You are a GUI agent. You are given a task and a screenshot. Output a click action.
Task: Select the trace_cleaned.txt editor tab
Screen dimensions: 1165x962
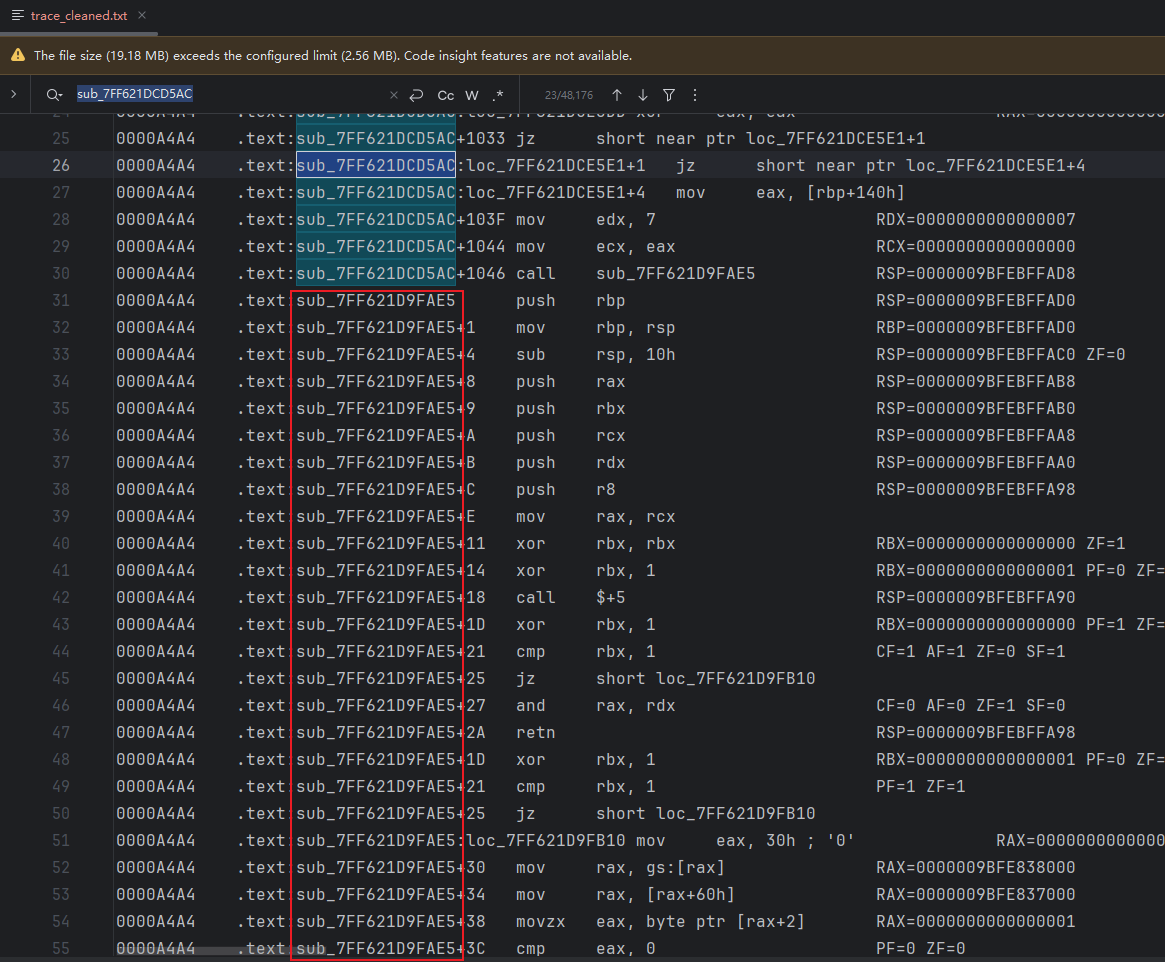(x=75, y=17)
